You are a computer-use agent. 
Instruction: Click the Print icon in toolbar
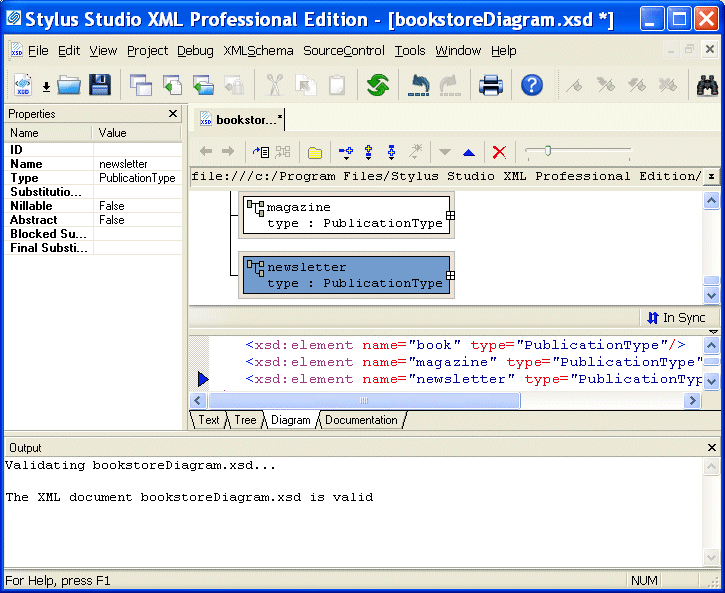click(x=490, y=85)
